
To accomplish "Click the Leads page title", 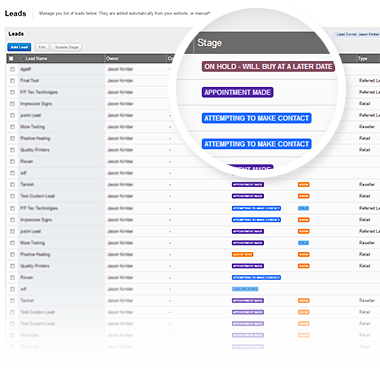I will click(15, 14).
